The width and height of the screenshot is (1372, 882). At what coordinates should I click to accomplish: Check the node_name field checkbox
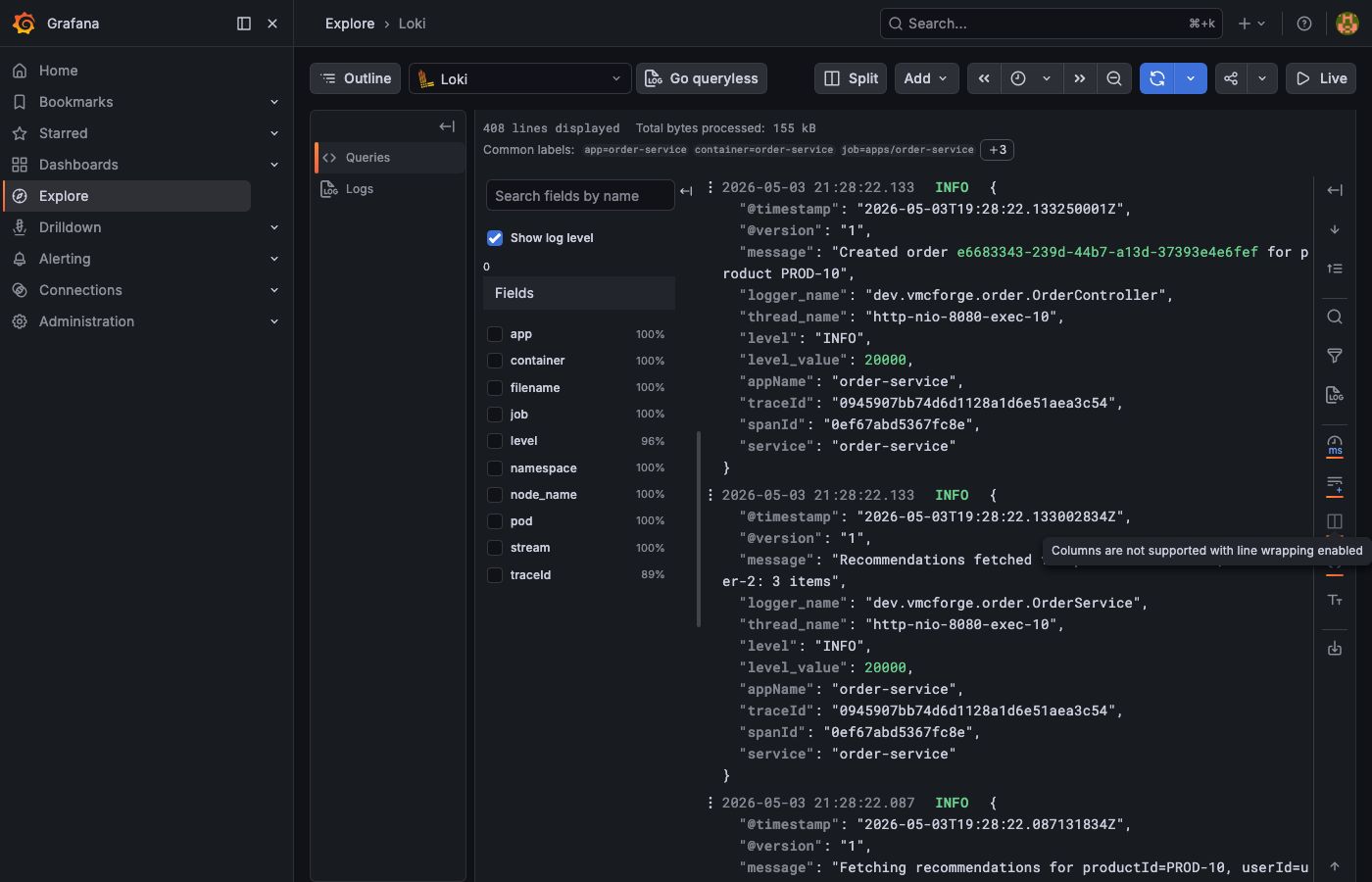click(495, 495)
